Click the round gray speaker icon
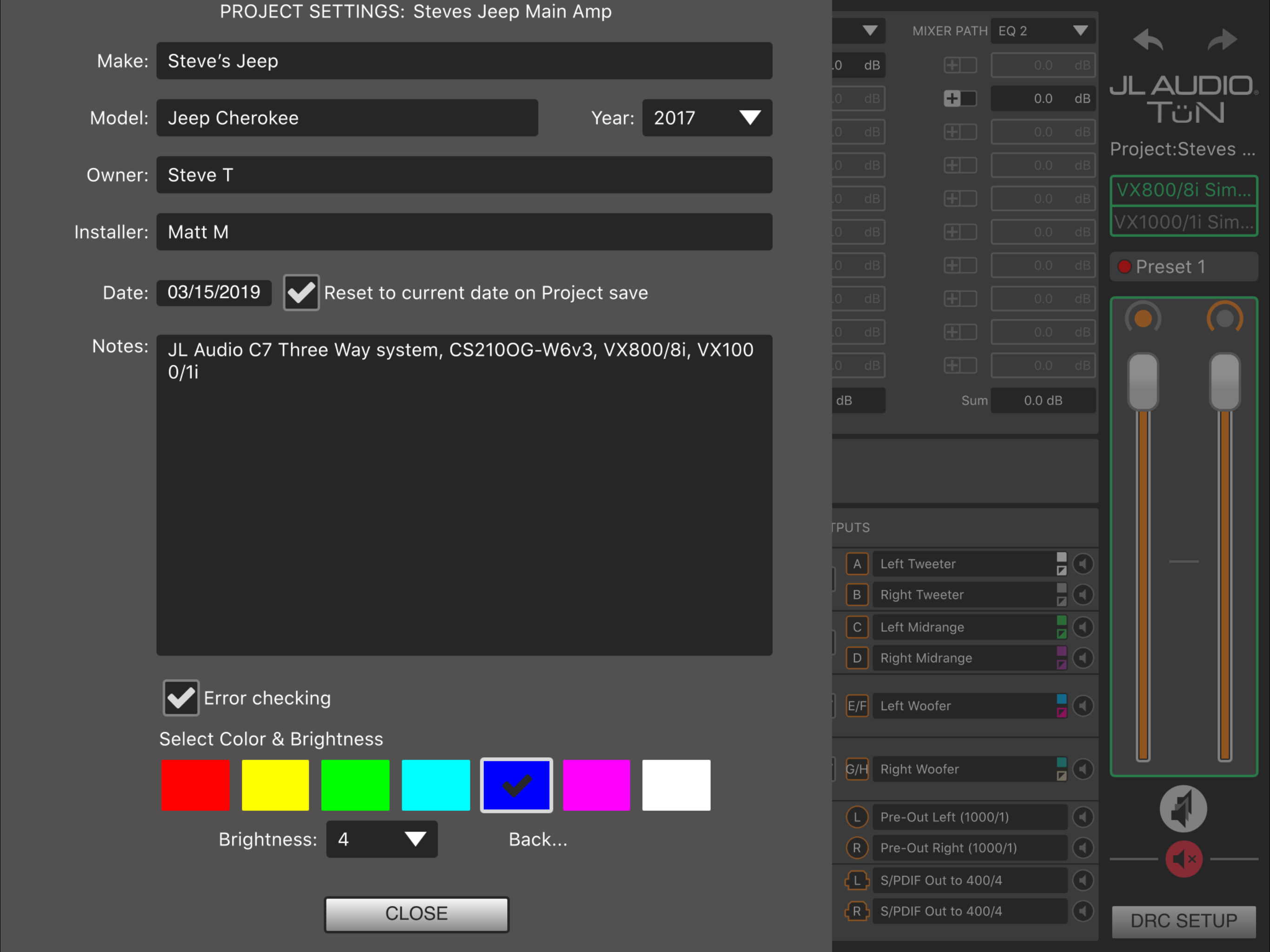The image size is (1270, 952). tap(1184, 809)
